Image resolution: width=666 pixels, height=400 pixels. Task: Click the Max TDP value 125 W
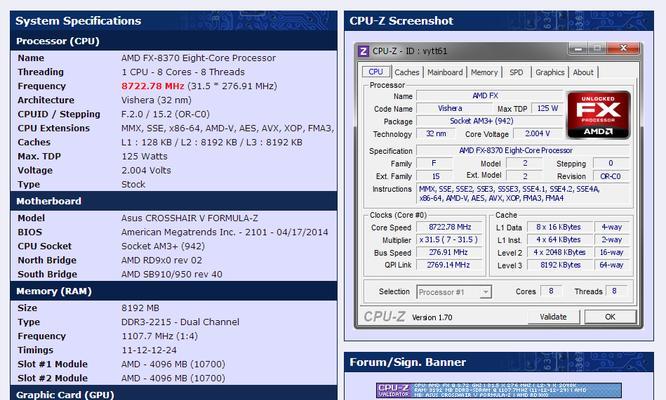coord(547,108)
